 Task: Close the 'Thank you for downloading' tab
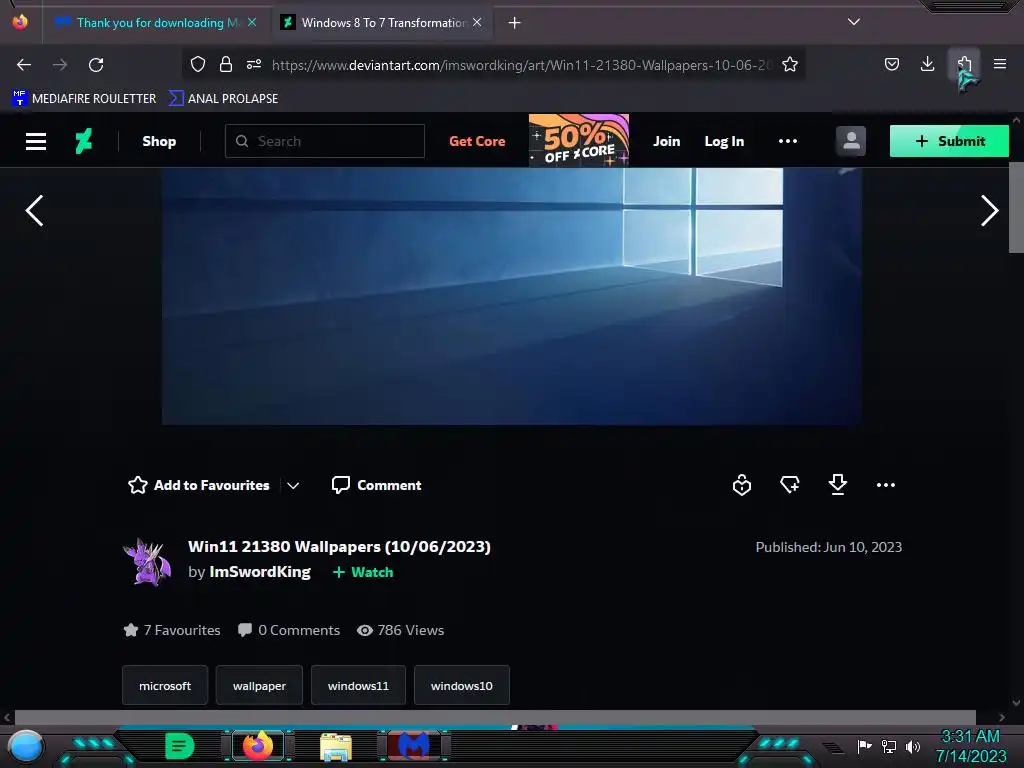pos(252,23)
